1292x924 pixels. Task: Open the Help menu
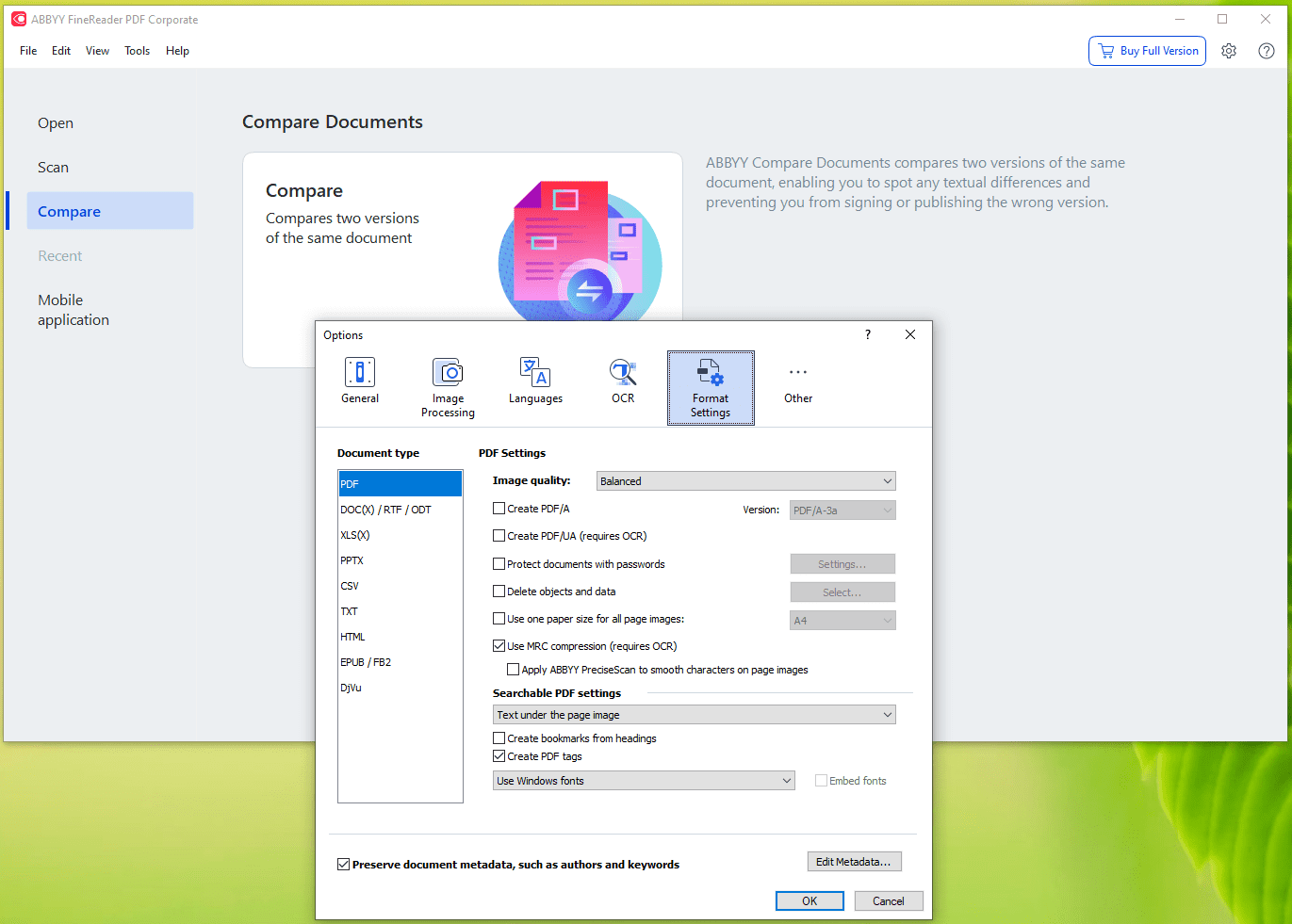[177, 51]
